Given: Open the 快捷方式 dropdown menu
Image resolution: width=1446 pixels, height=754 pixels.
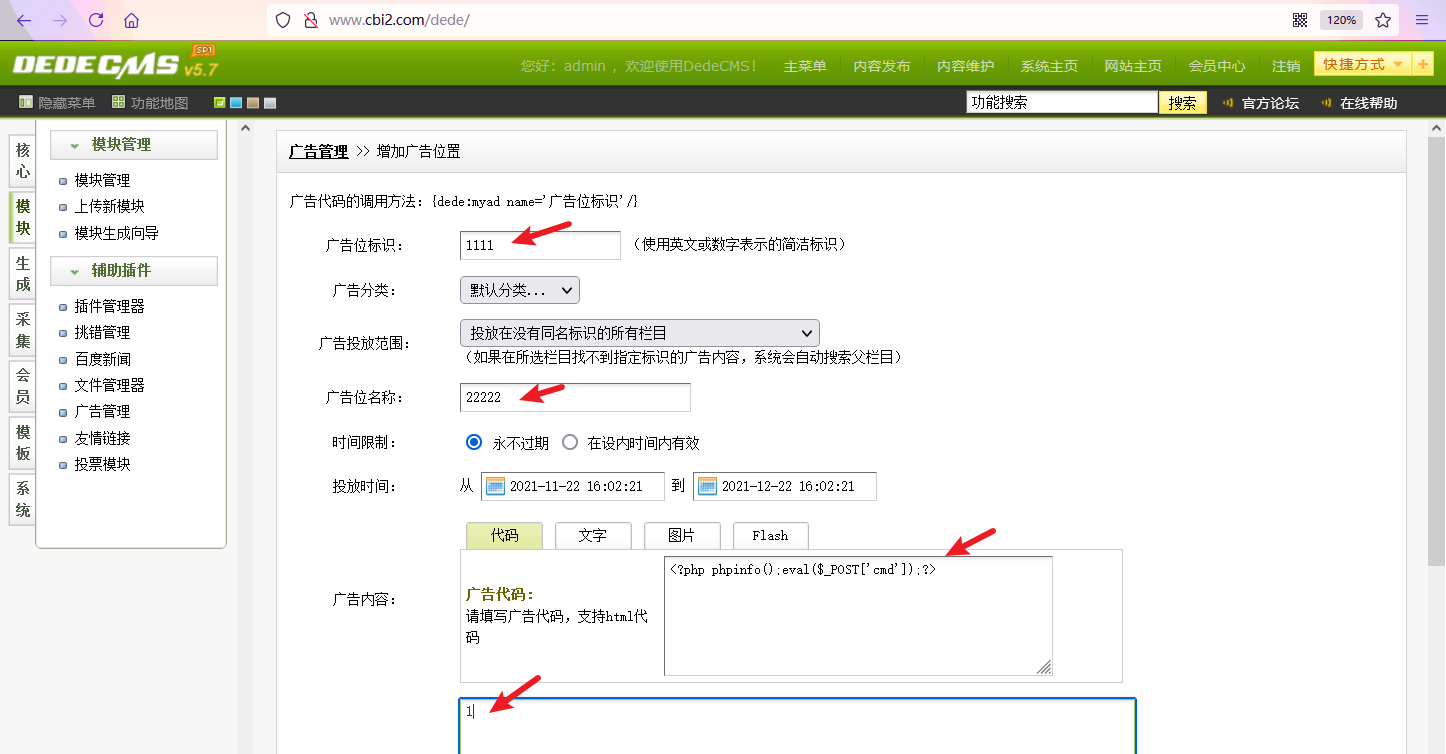Looking at the screenshot, I should tap(1362, 64).
